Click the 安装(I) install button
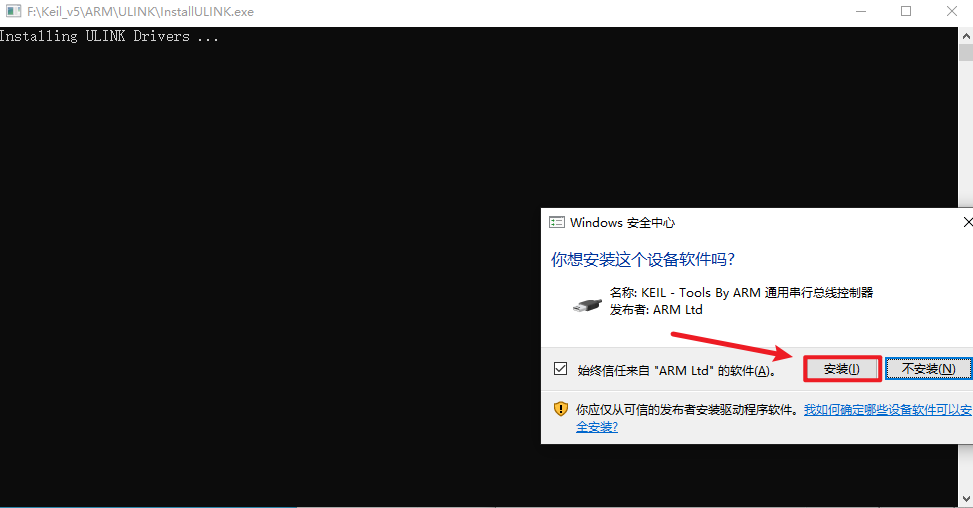This screenshot has width=973, height=508. (841, 369)
